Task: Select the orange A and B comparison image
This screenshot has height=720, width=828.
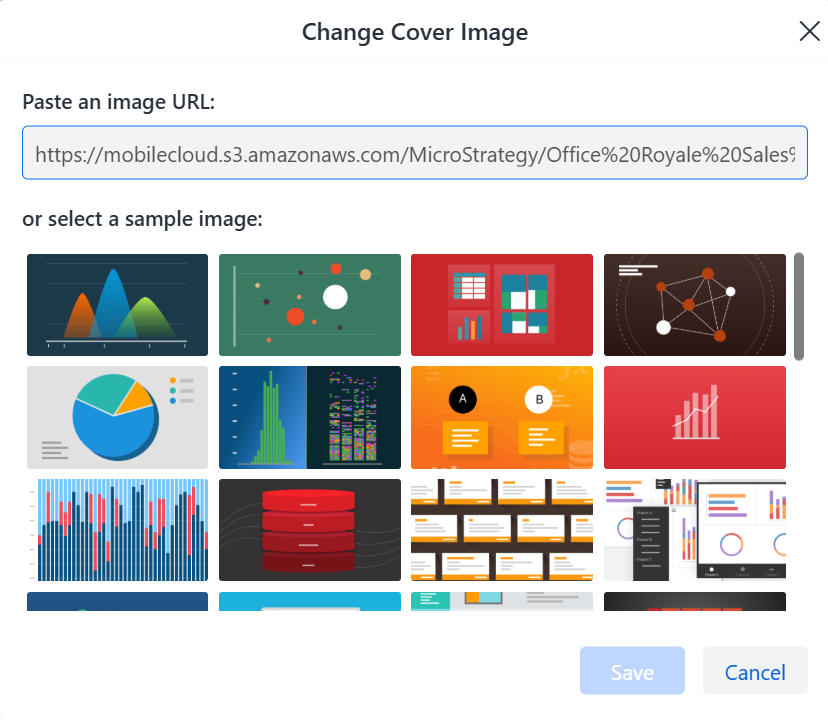Action: click(502, 417)
